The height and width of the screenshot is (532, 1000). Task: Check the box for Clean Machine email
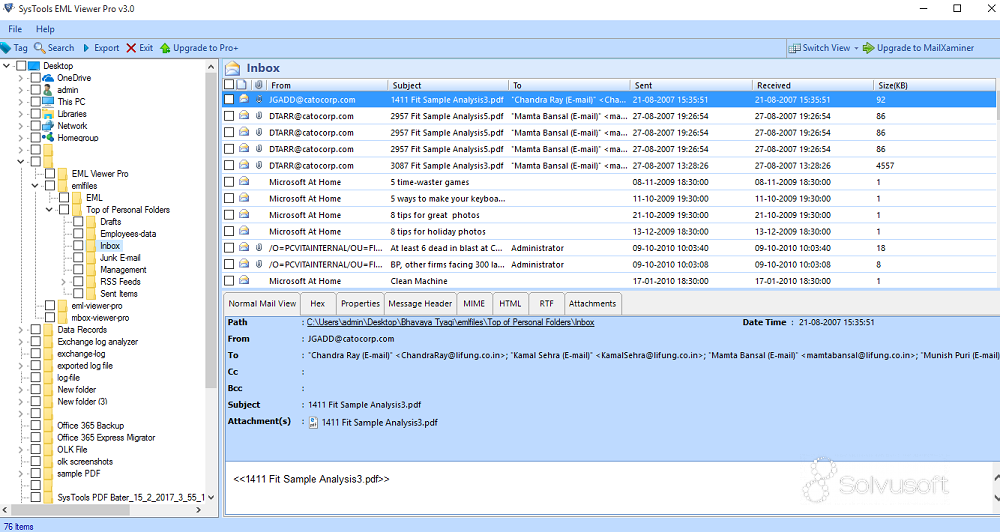pyautogui.click(x=229, y=281)
